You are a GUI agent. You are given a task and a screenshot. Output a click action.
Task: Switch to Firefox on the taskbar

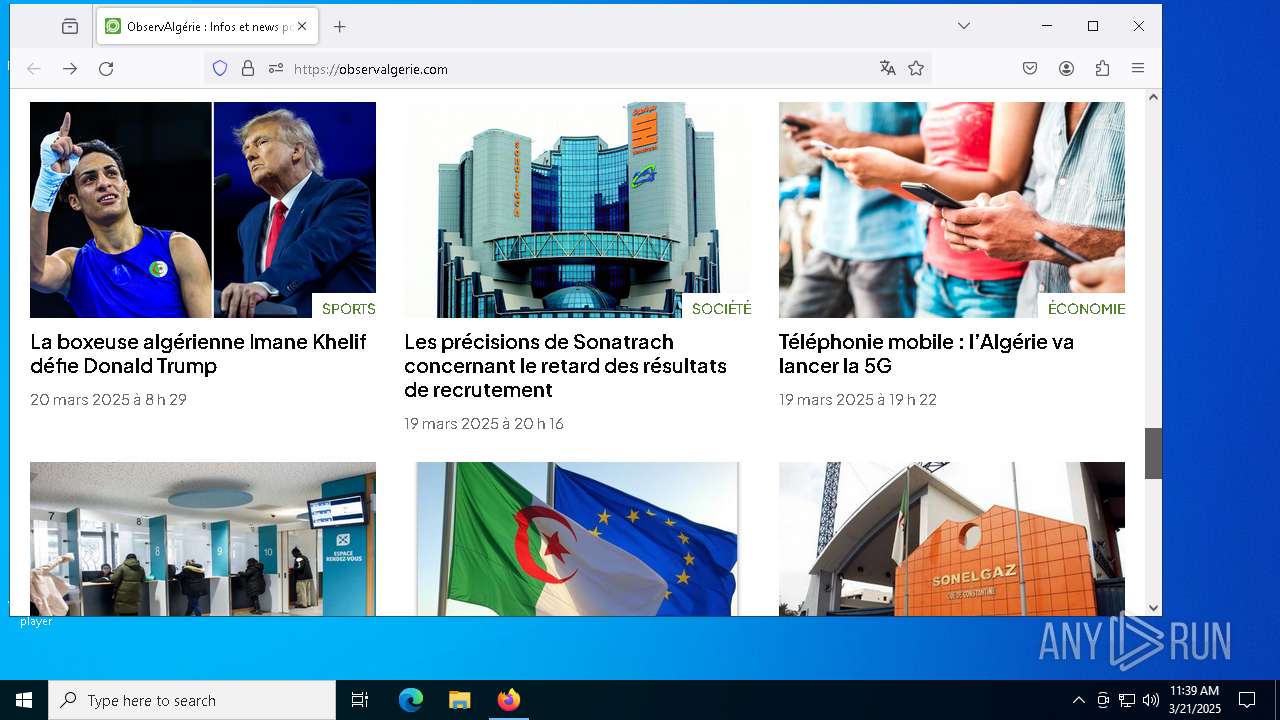click(x=509, y=700)
